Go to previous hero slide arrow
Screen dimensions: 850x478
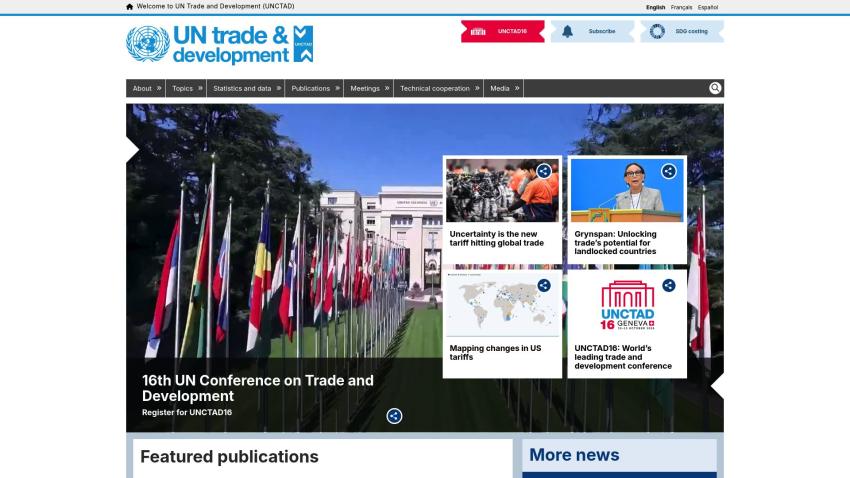133,150
